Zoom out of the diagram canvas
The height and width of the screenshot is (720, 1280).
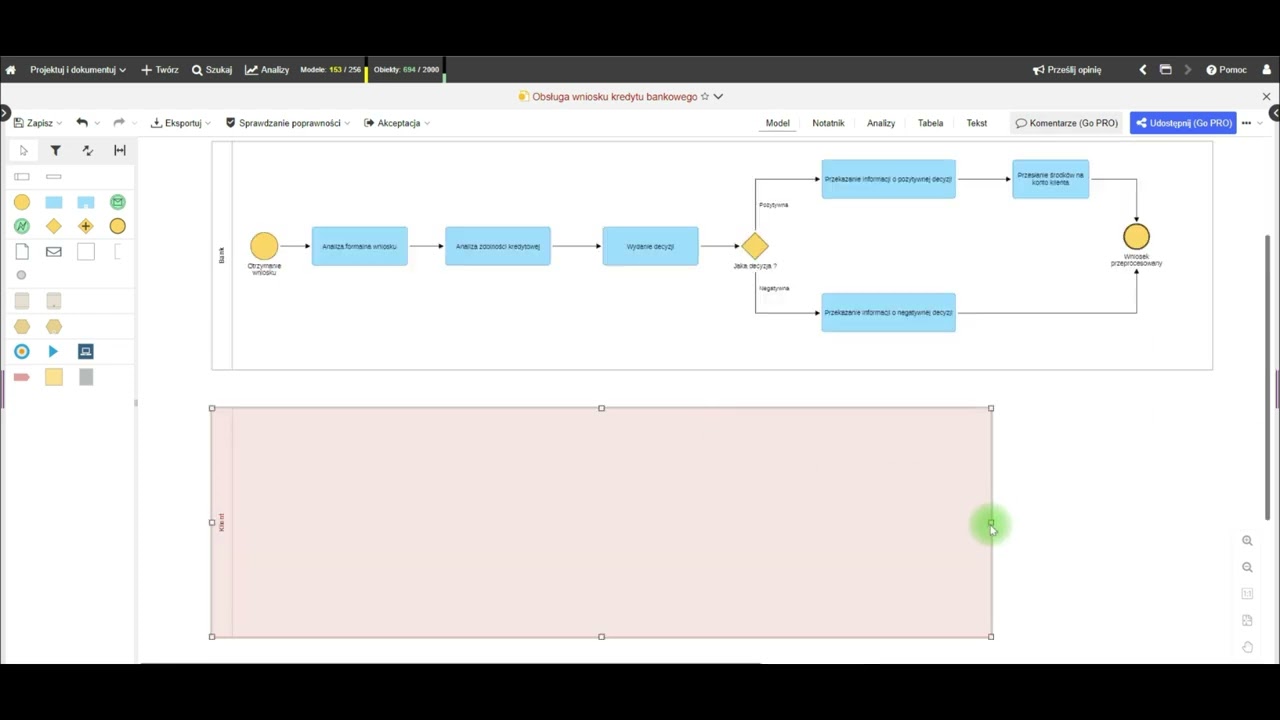coord(1247,567)
